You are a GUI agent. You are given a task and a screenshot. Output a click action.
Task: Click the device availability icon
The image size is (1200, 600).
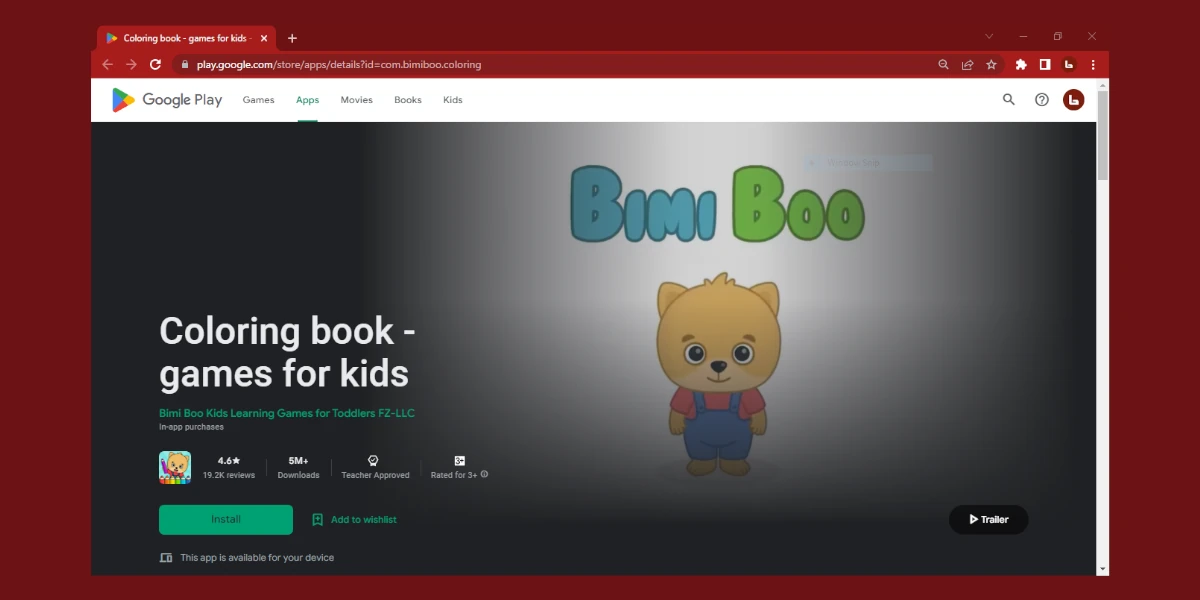click(166, 558)
